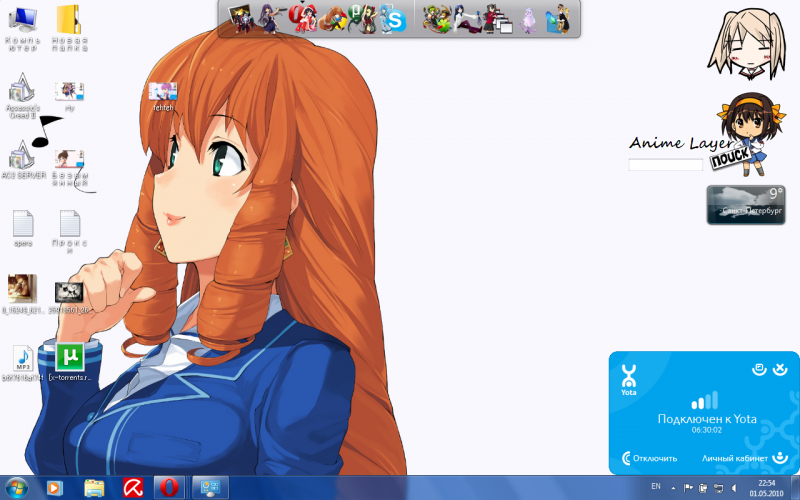Switch to Opera in the taskbar
Viewport: 800px width, 500px height.
click(x=169, y=488)
